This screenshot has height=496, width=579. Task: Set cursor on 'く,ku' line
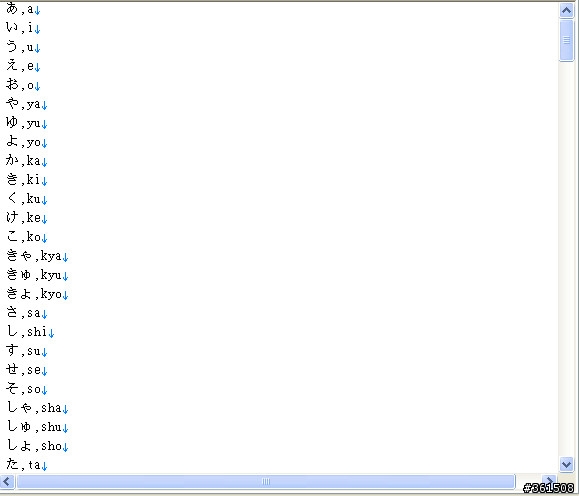point(27,199)
